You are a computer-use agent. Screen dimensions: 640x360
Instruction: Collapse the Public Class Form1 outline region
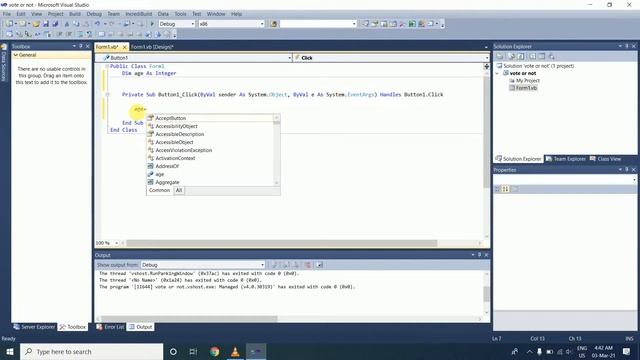pyautogui.click(x=107, y=66)
